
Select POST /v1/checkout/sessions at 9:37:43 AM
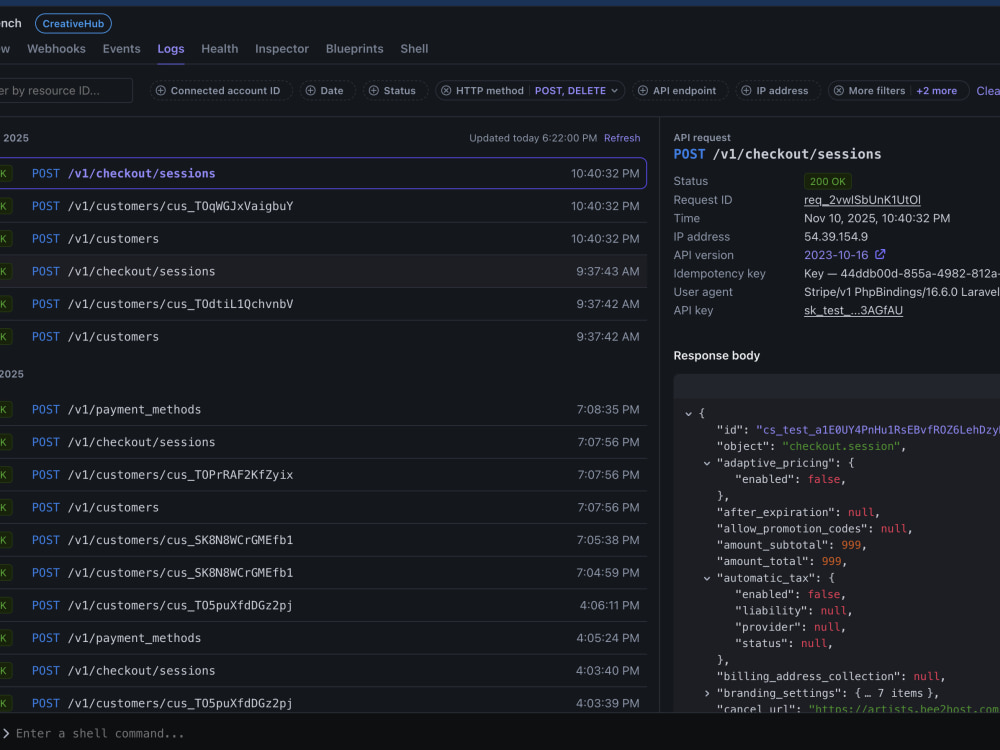point(322,271)
